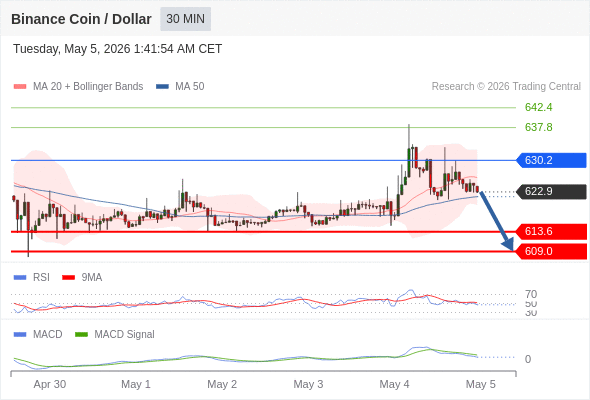590x400 pixels.
Task: Click the red 609.0 support price tag
Action: pos(551,251)
